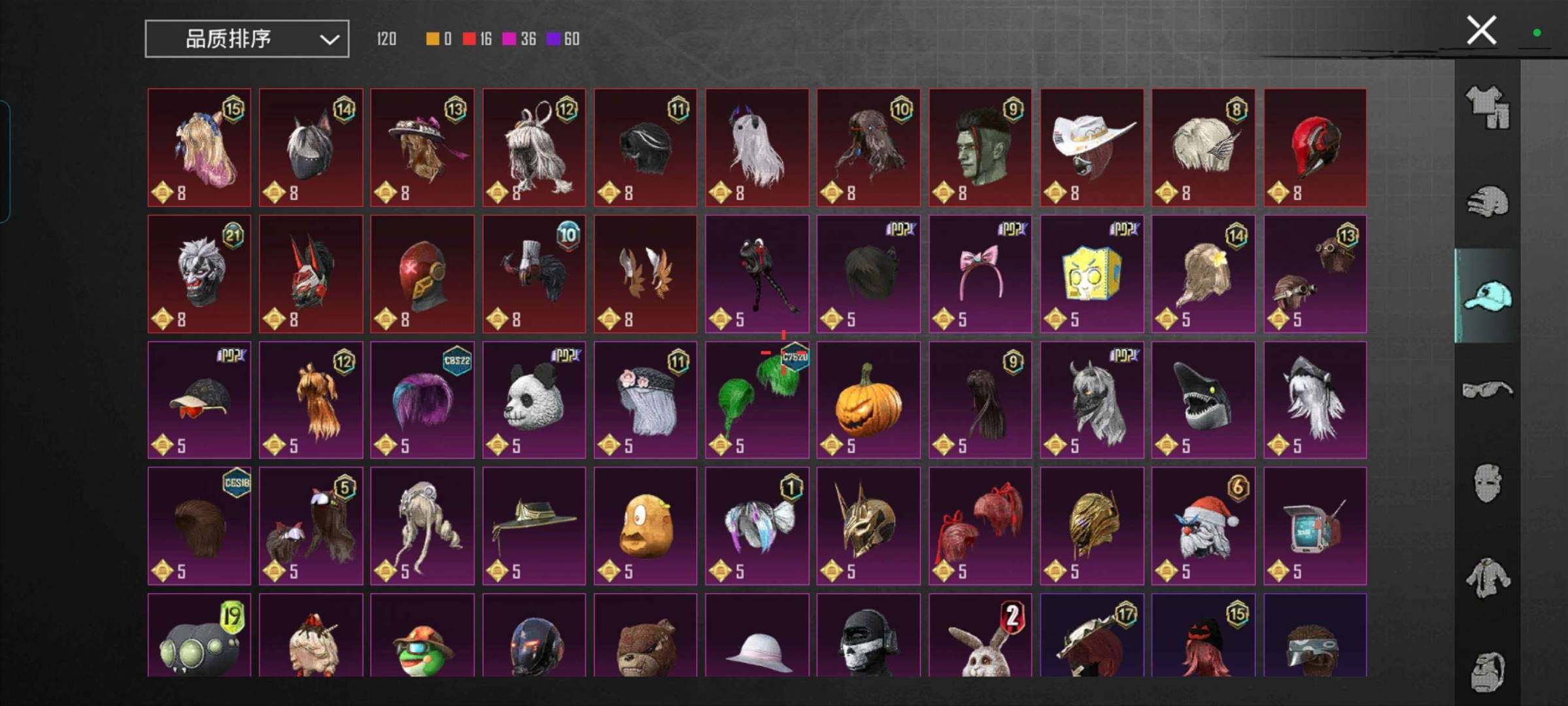Close the inventory with the X icon
Screen dimensions: 1568x706
point(1481,30)
